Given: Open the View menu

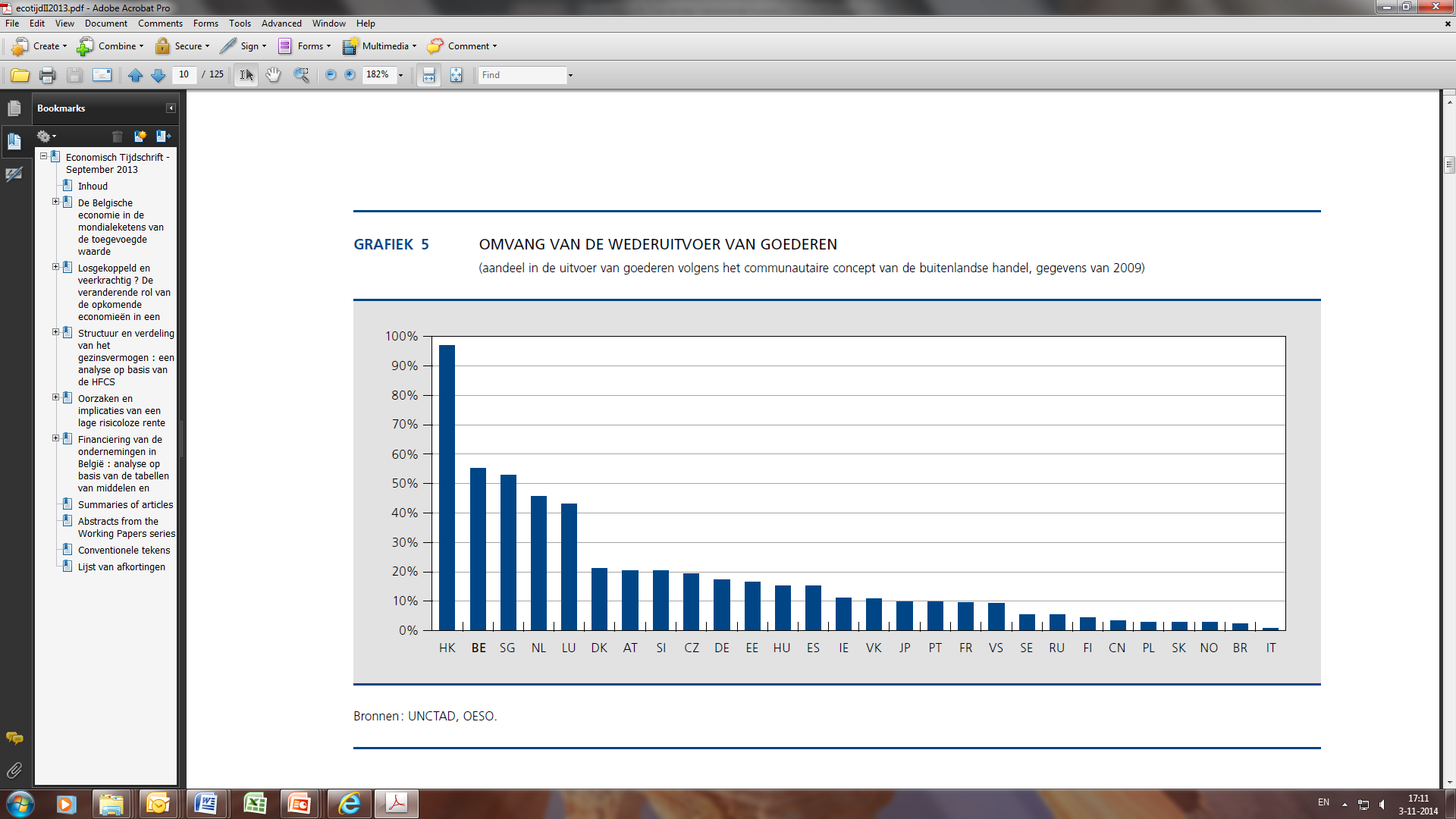Looking at the screenshot, I should (x=64, y=24).
